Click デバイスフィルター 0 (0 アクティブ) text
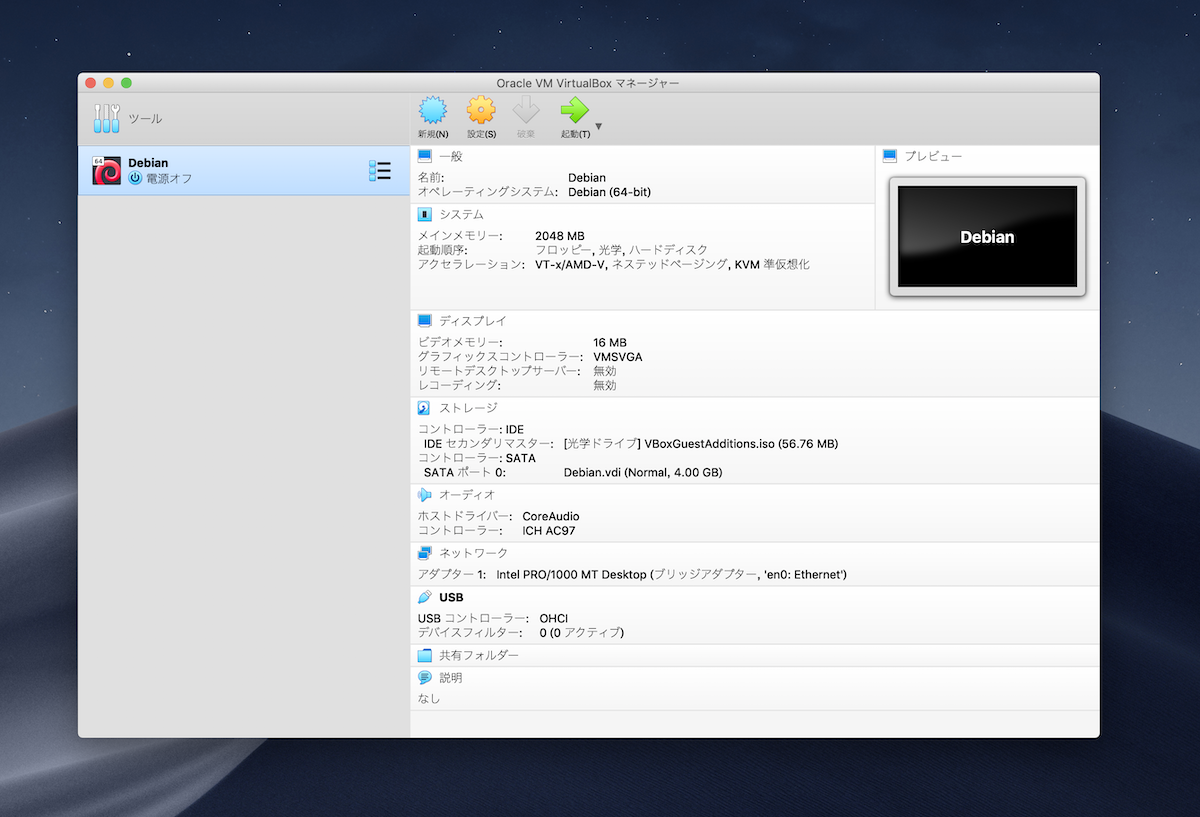1200x817 pixels. (x=582, y=633)
